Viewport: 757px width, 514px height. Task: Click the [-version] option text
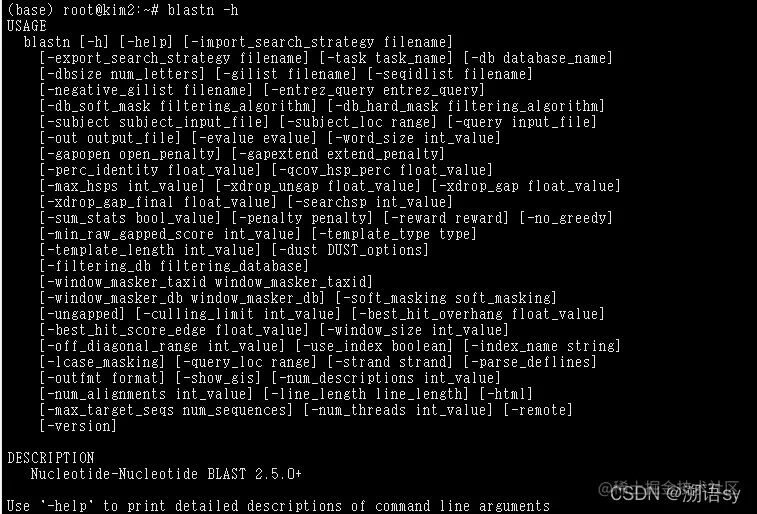pyautogui.click(x=78, y=426)
